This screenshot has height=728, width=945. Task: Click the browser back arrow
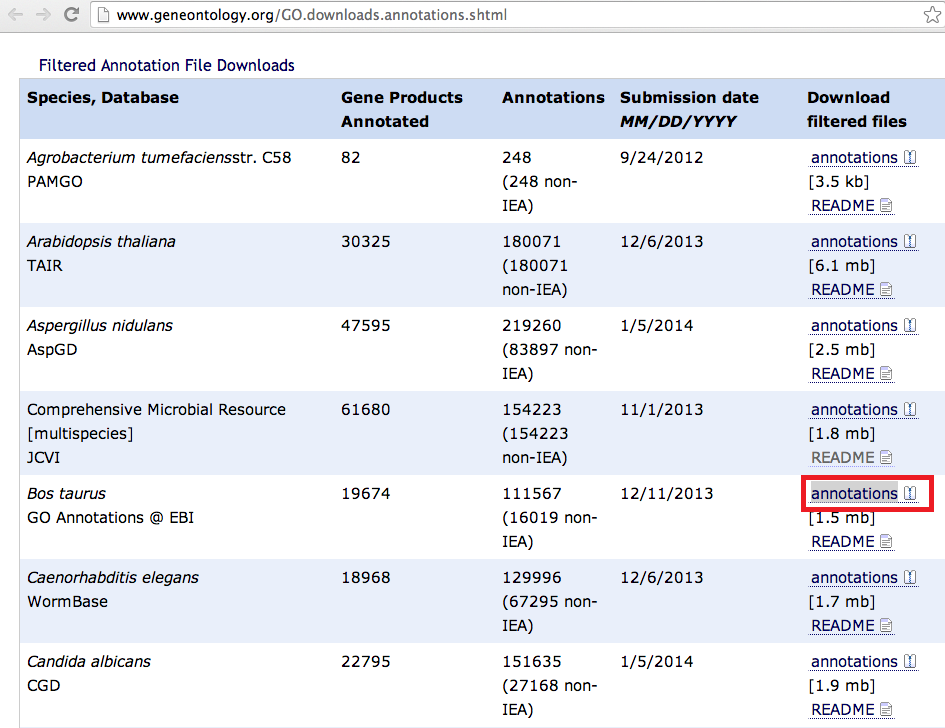[x=16, y=15]
